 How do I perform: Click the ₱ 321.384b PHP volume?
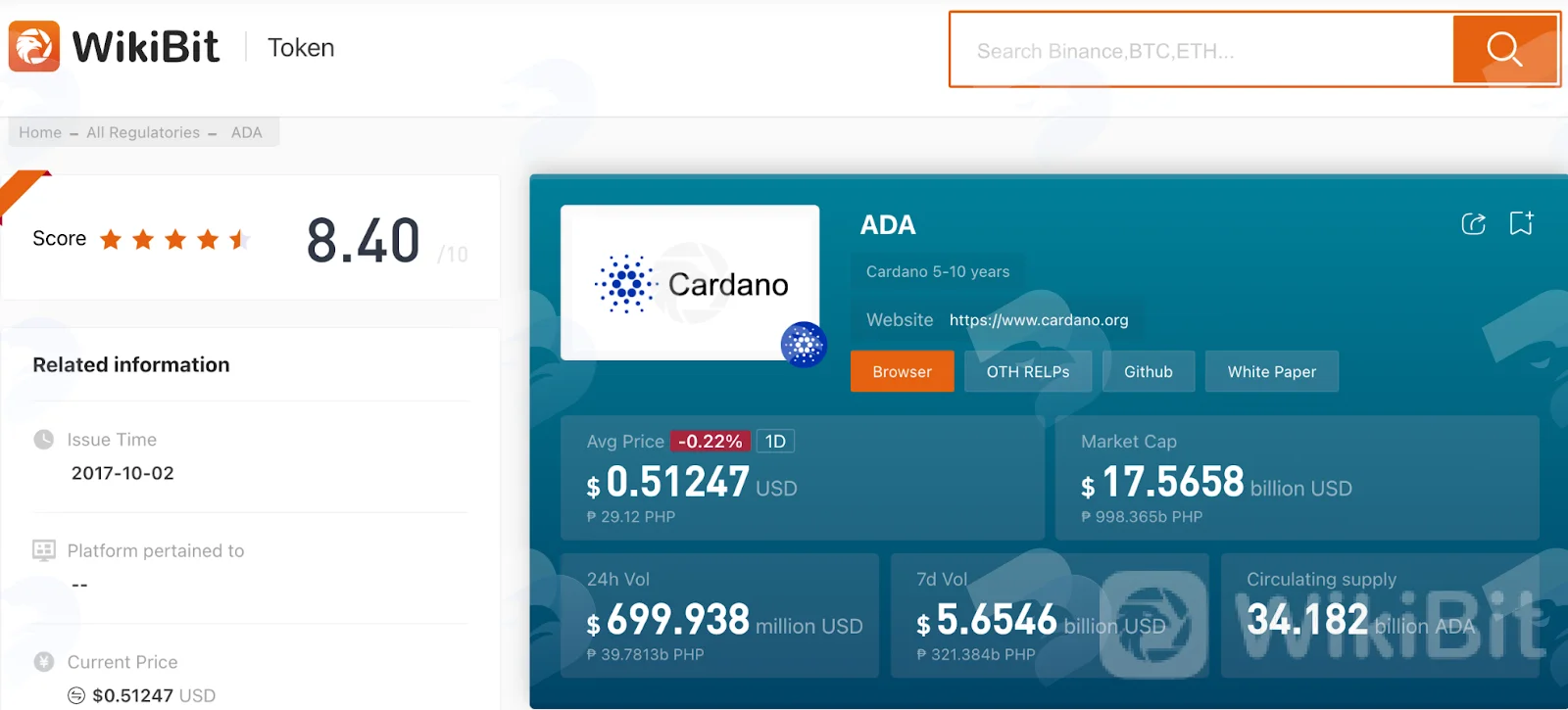[975, 654]
